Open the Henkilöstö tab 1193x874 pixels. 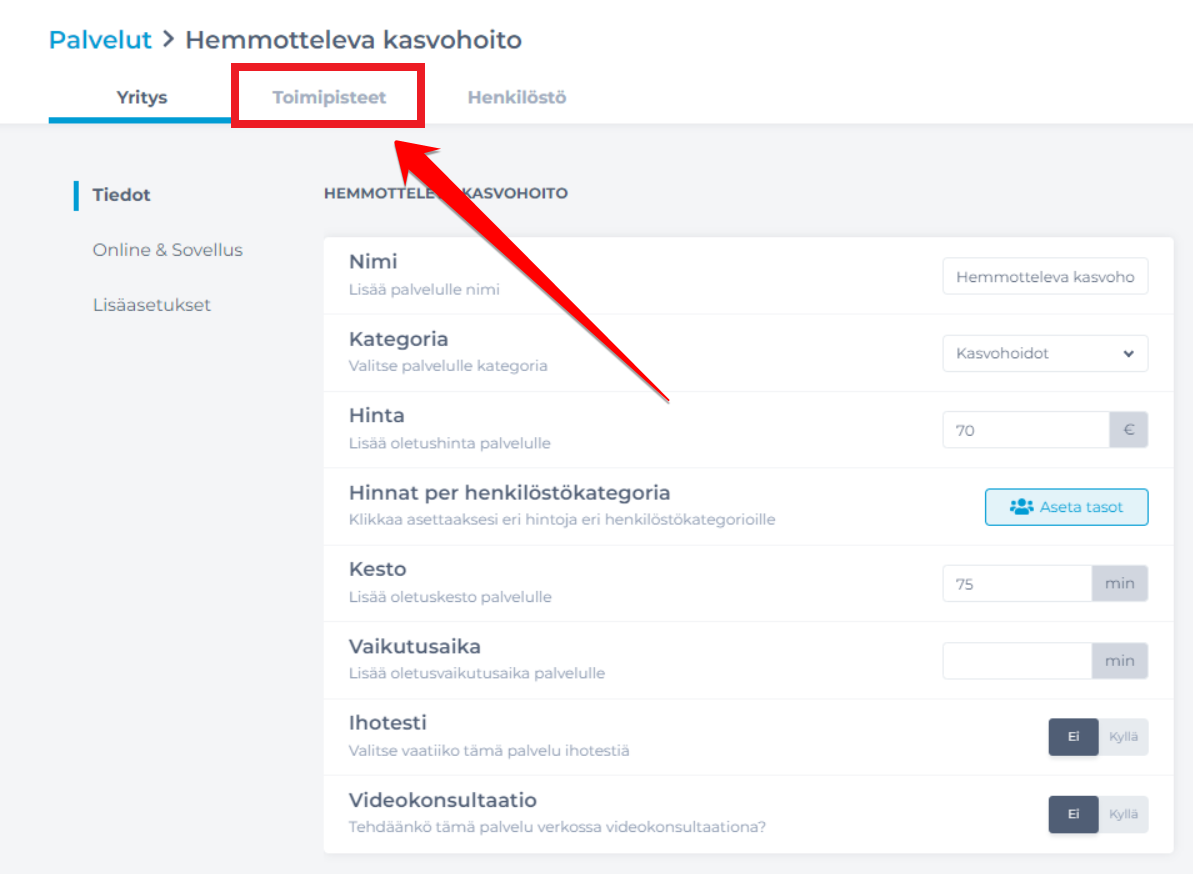[517, 97]
